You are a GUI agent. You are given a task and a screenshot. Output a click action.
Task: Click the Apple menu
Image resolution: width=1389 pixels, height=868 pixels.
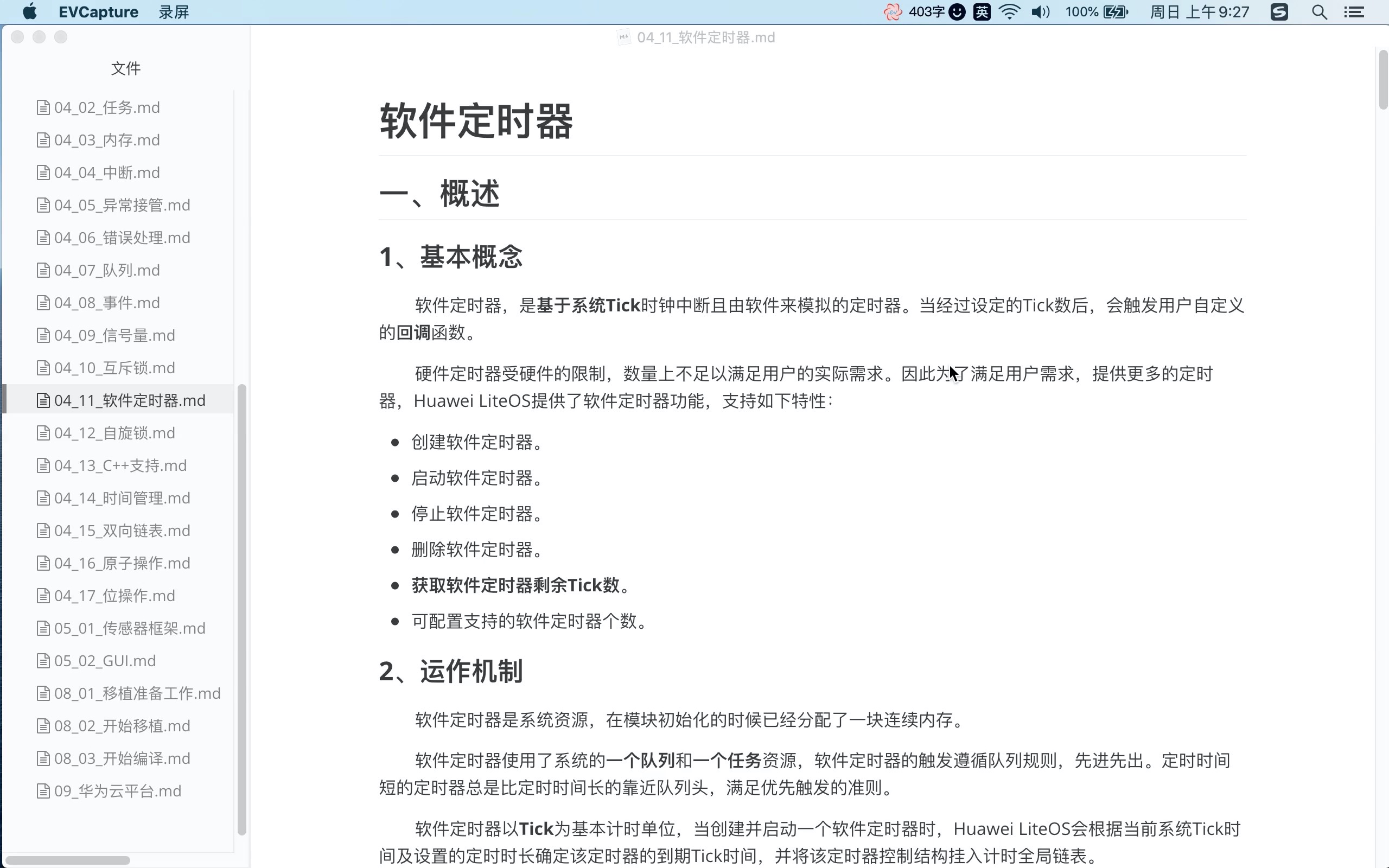click(x=30, y=11)
